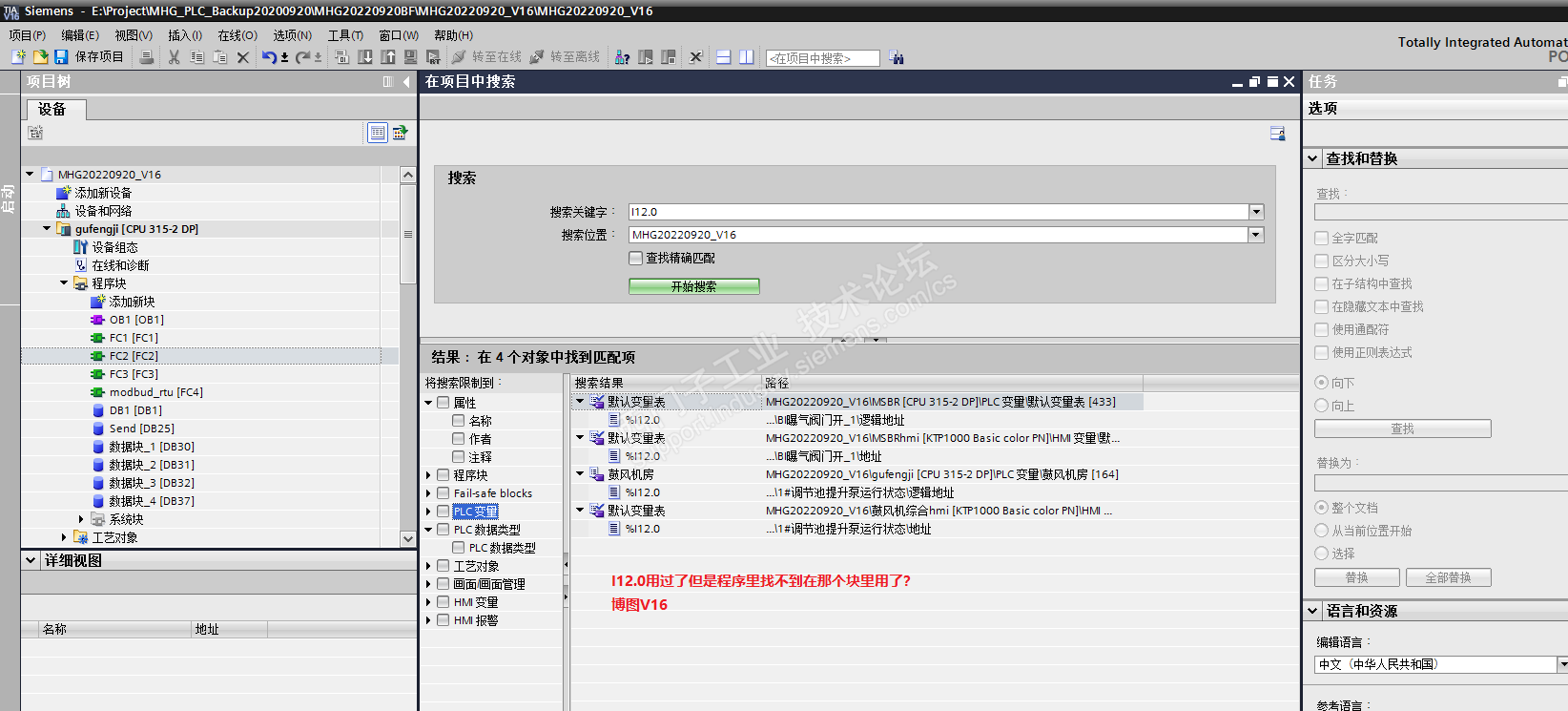The width and height of the screenshot is (1568, 711).
Task: Check the 程序块 filter checkbox
Action: [x=444, y=475]
